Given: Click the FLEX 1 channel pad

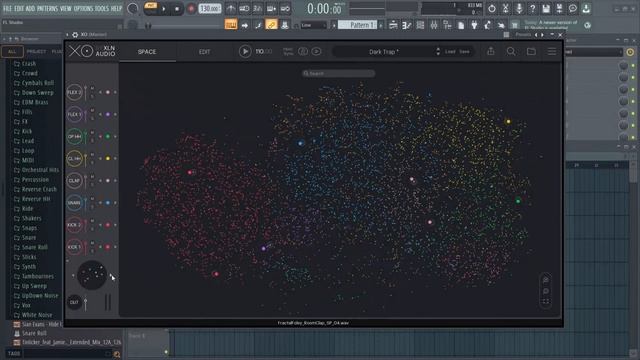Looking at the screenshot, I should [x=74, y=115].
